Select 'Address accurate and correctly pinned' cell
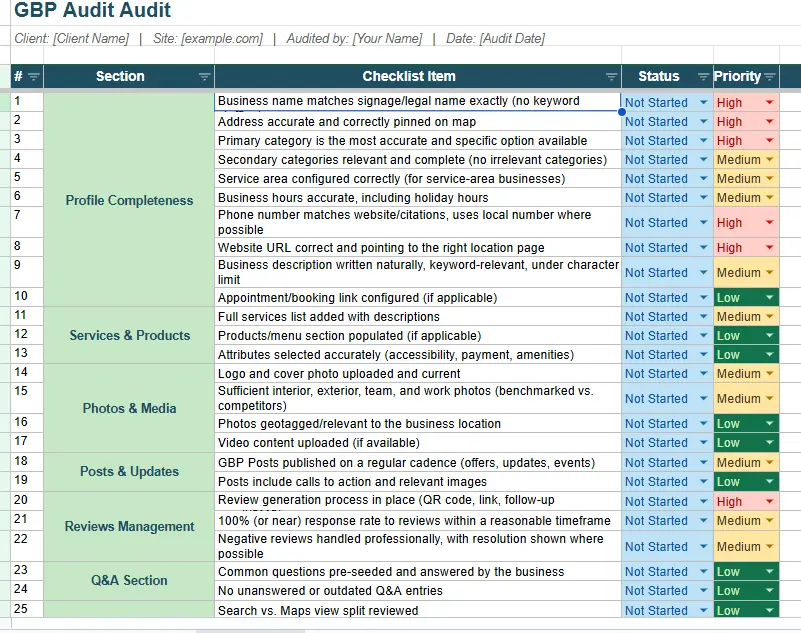Screen dimensions: 801x633 click(x=417, y=122)
